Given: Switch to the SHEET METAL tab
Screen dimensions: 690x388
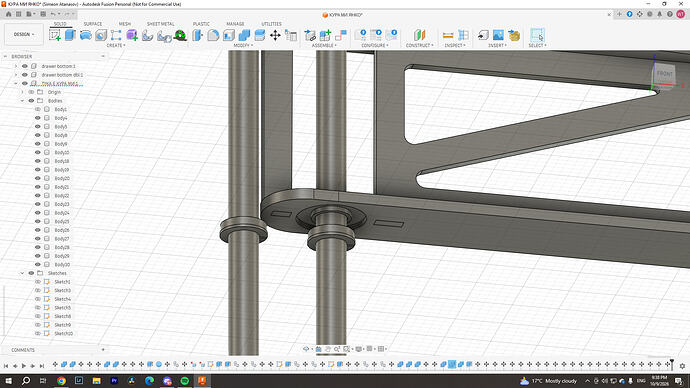Looking at the screenshot, I should (161, 24).
